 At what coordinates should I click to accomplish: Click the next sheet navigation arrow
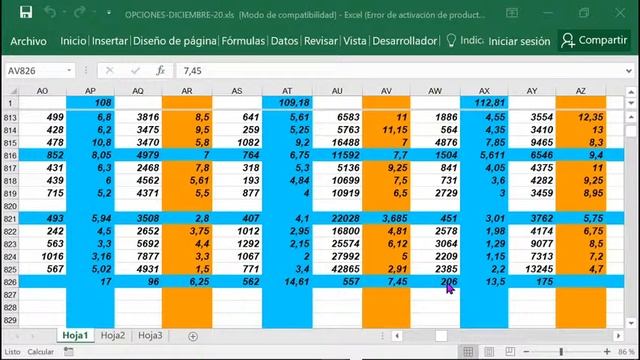coord(33,336)
